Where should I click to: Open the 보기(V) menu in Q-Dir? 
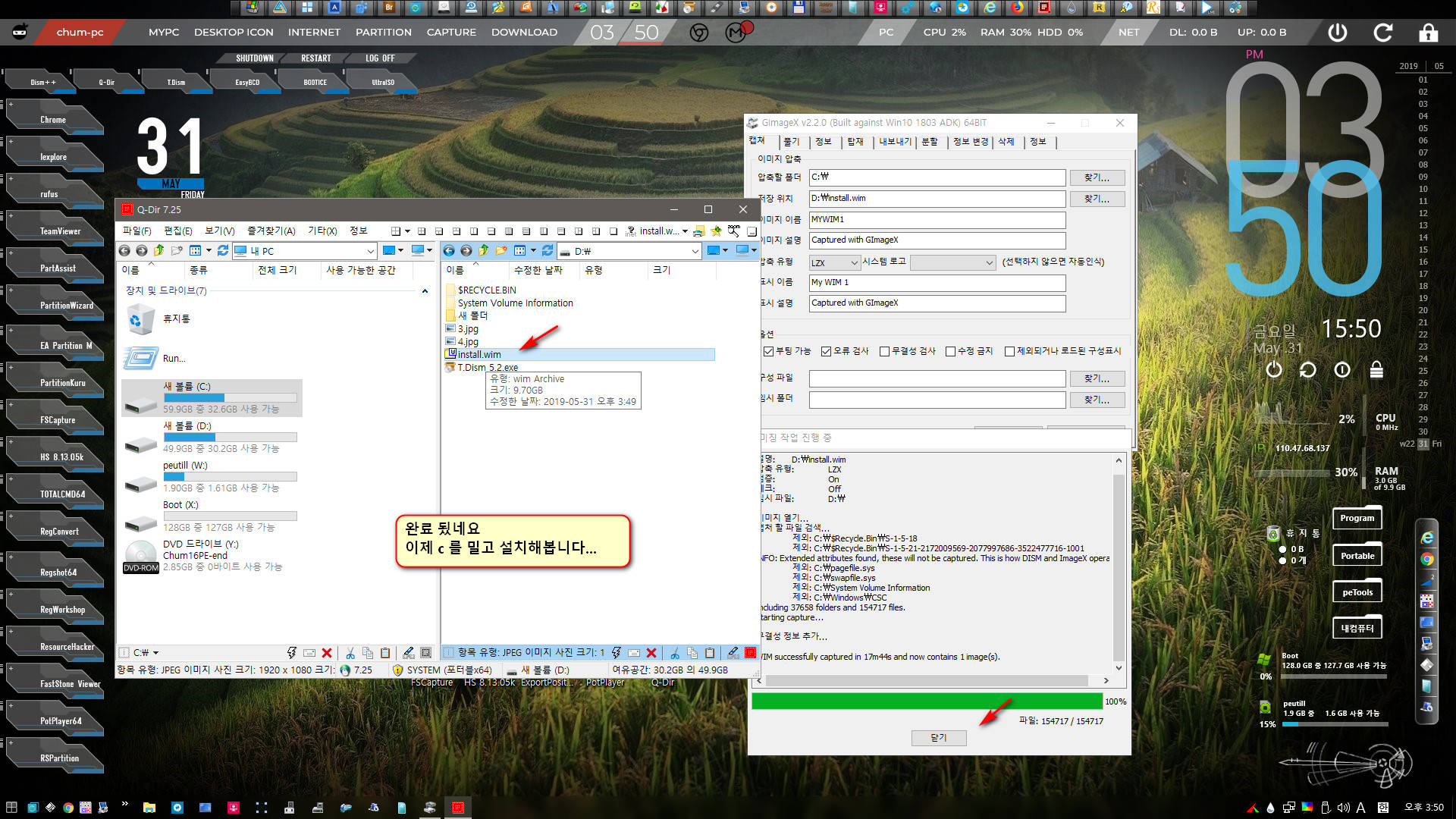click(219, 231)
